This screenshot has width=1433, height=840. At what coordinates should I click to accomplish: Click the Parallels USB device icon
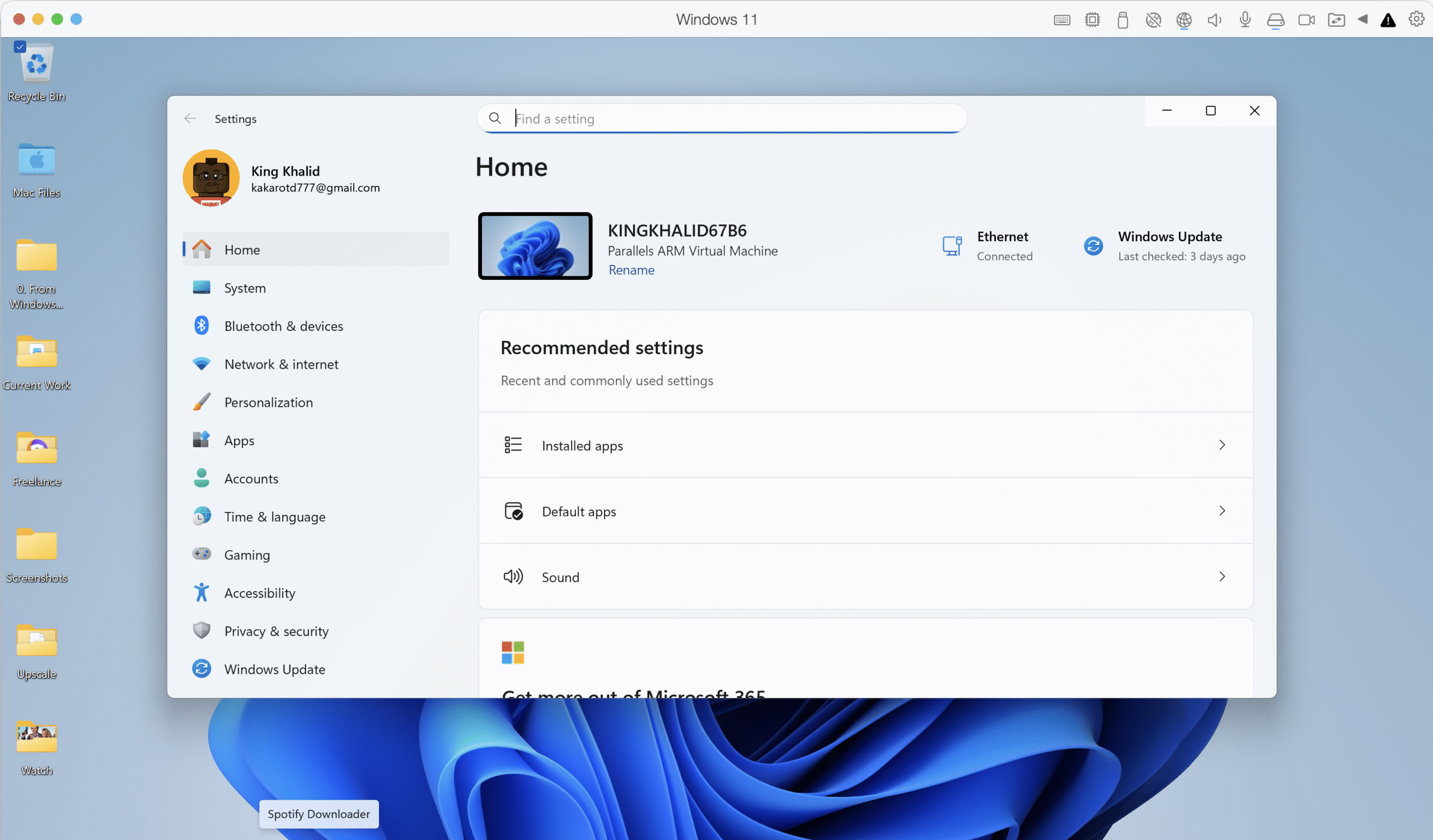pos(1122,20)
